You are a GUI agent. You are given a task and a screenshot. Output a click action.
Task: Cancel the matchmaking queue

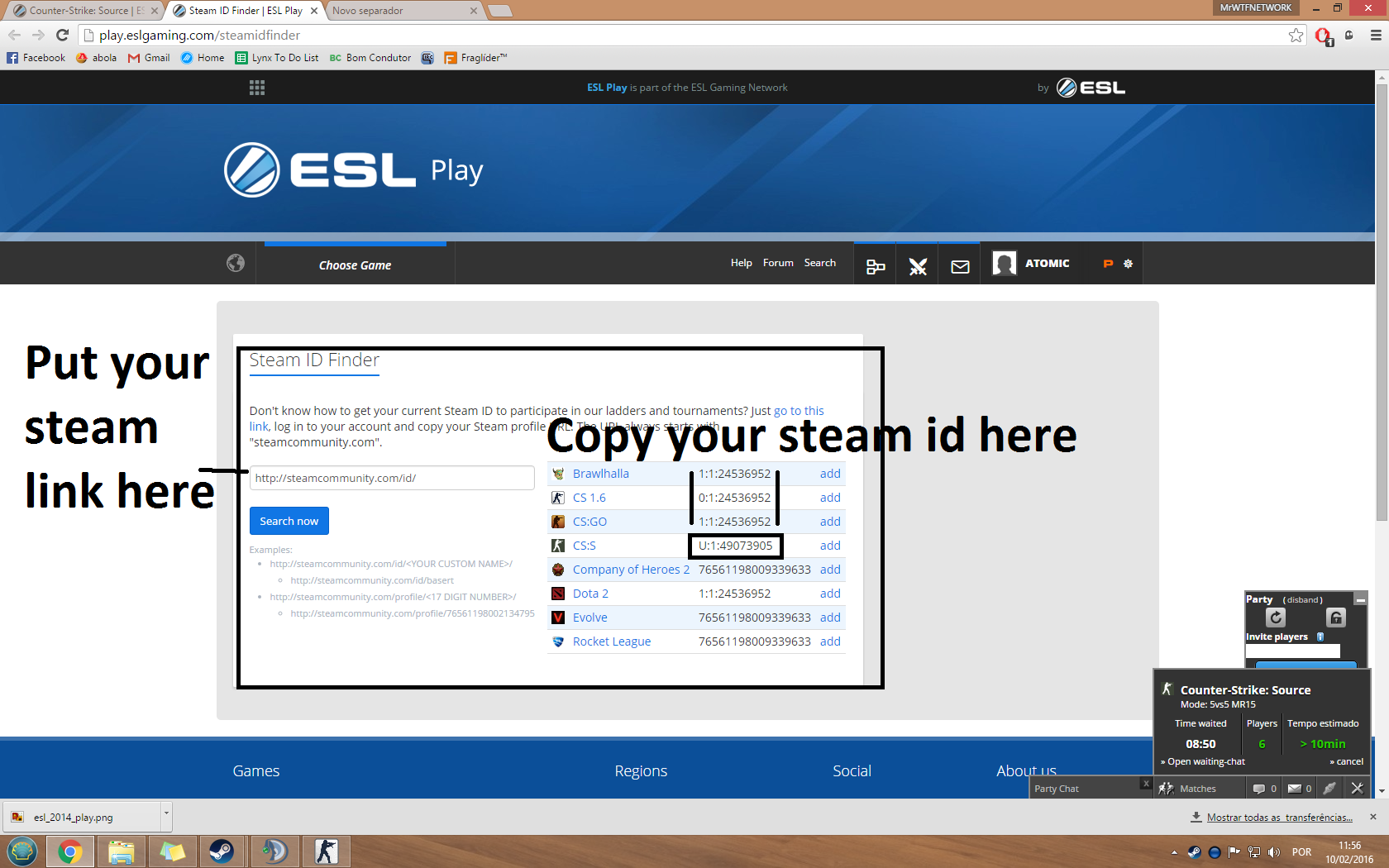coord(1347,762)
